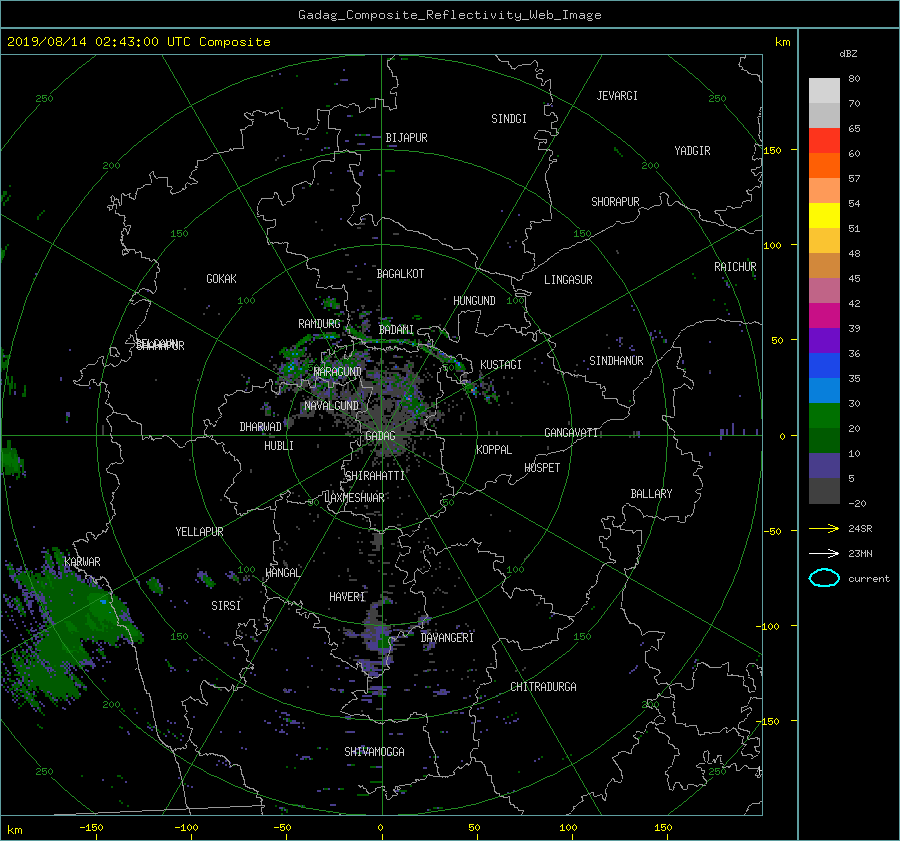Select the light gray 70-80 dBZ swatch

pos(824,91)
